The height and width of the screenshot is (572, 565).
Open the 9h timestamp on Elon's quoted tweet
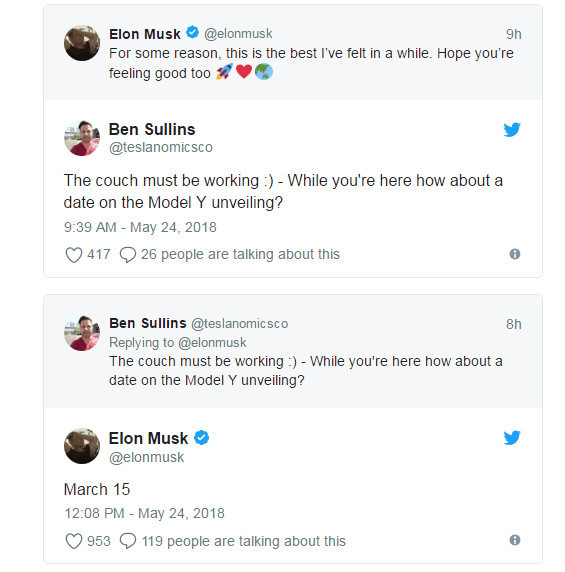[514, 34]
